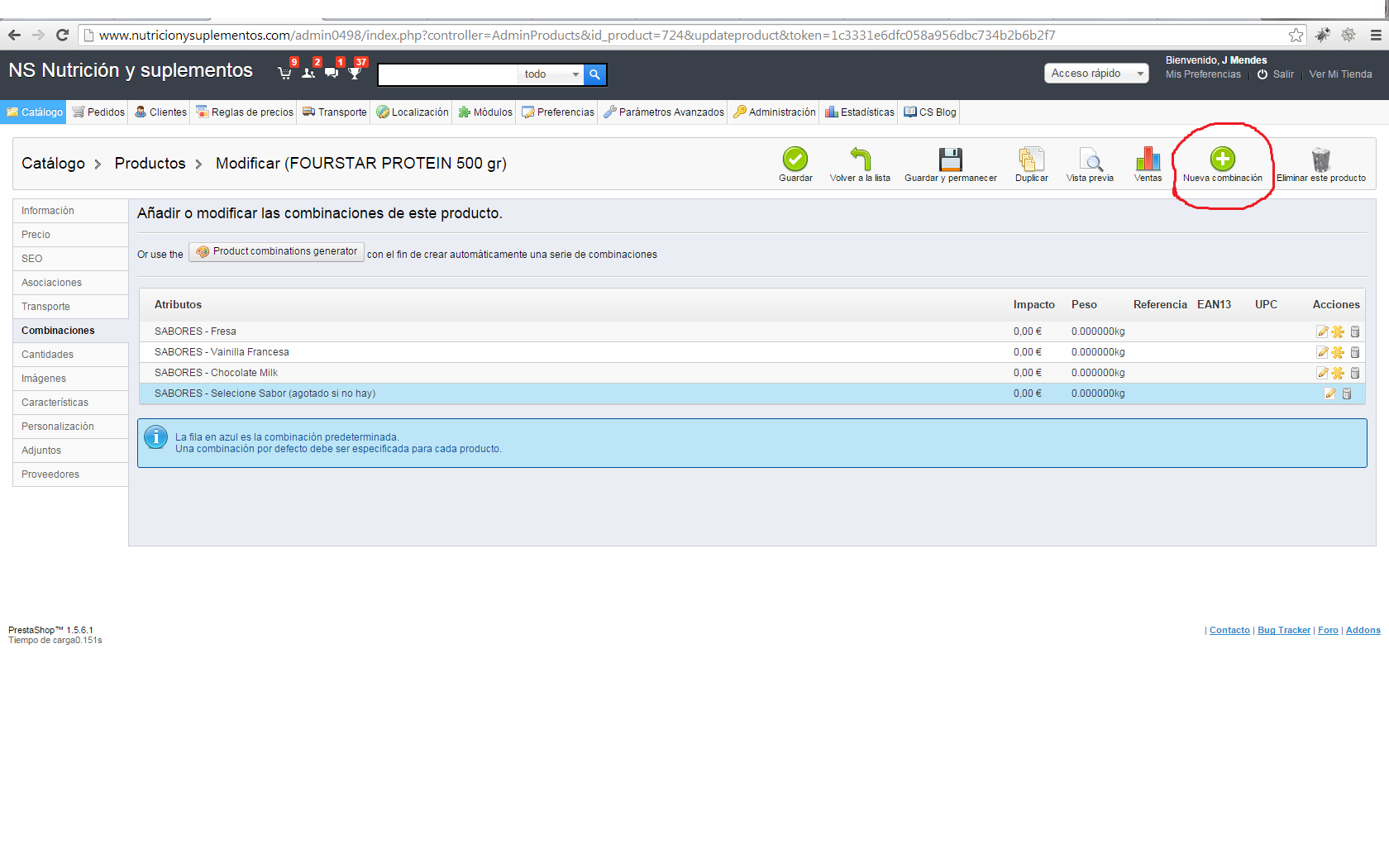Image resolution: width=1389 pixels, height=868 pixels.
Task: Click Guardar y permanecer floppy disk icon
Action: (951, 159)
